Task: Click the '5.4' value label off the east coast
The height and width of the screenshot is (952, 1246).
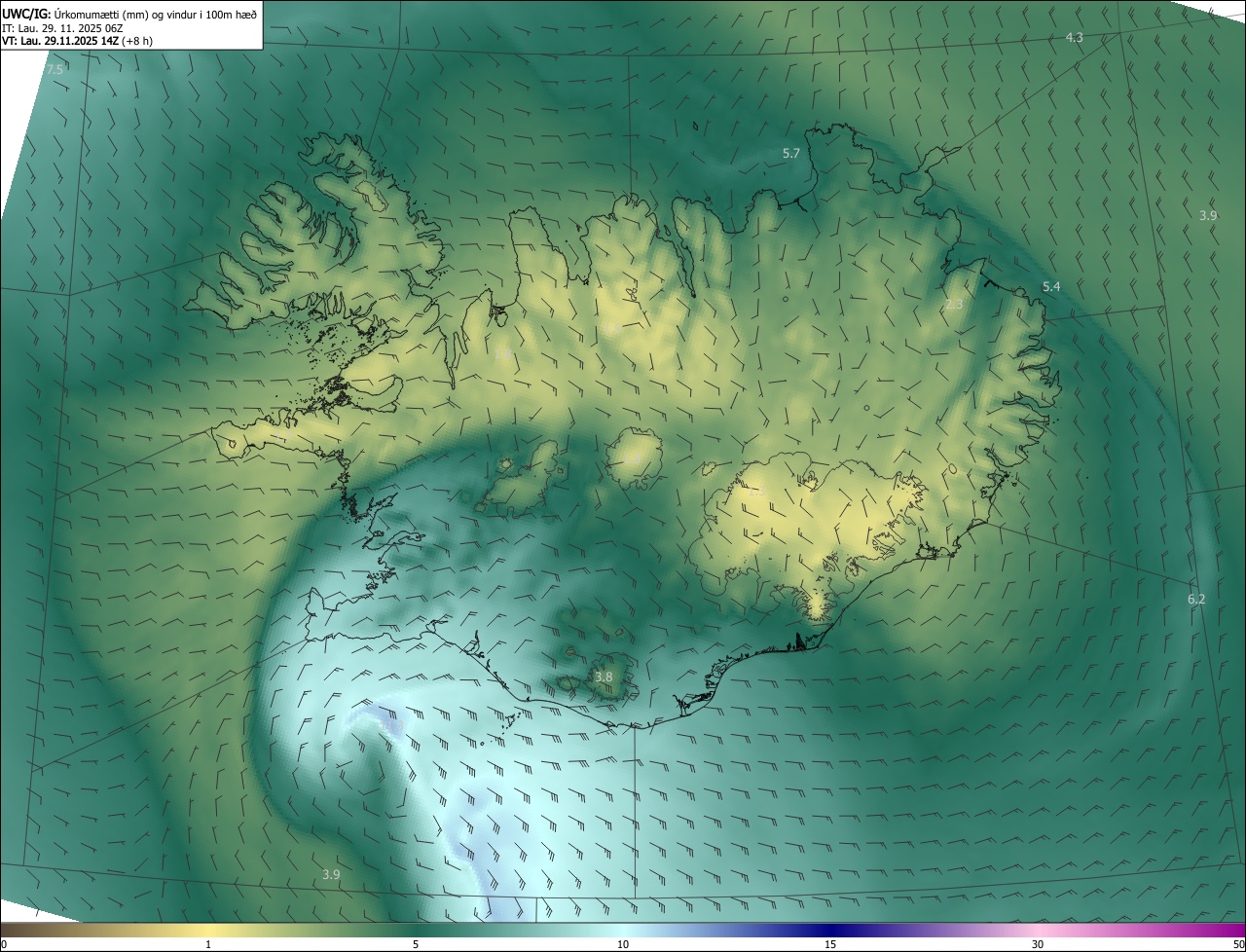Action: (x=1051, y=286)
